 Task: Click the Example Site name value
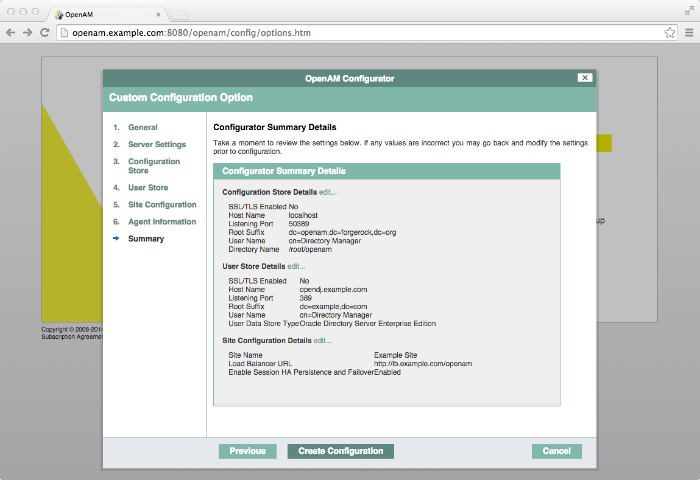(x=396, y=355)
